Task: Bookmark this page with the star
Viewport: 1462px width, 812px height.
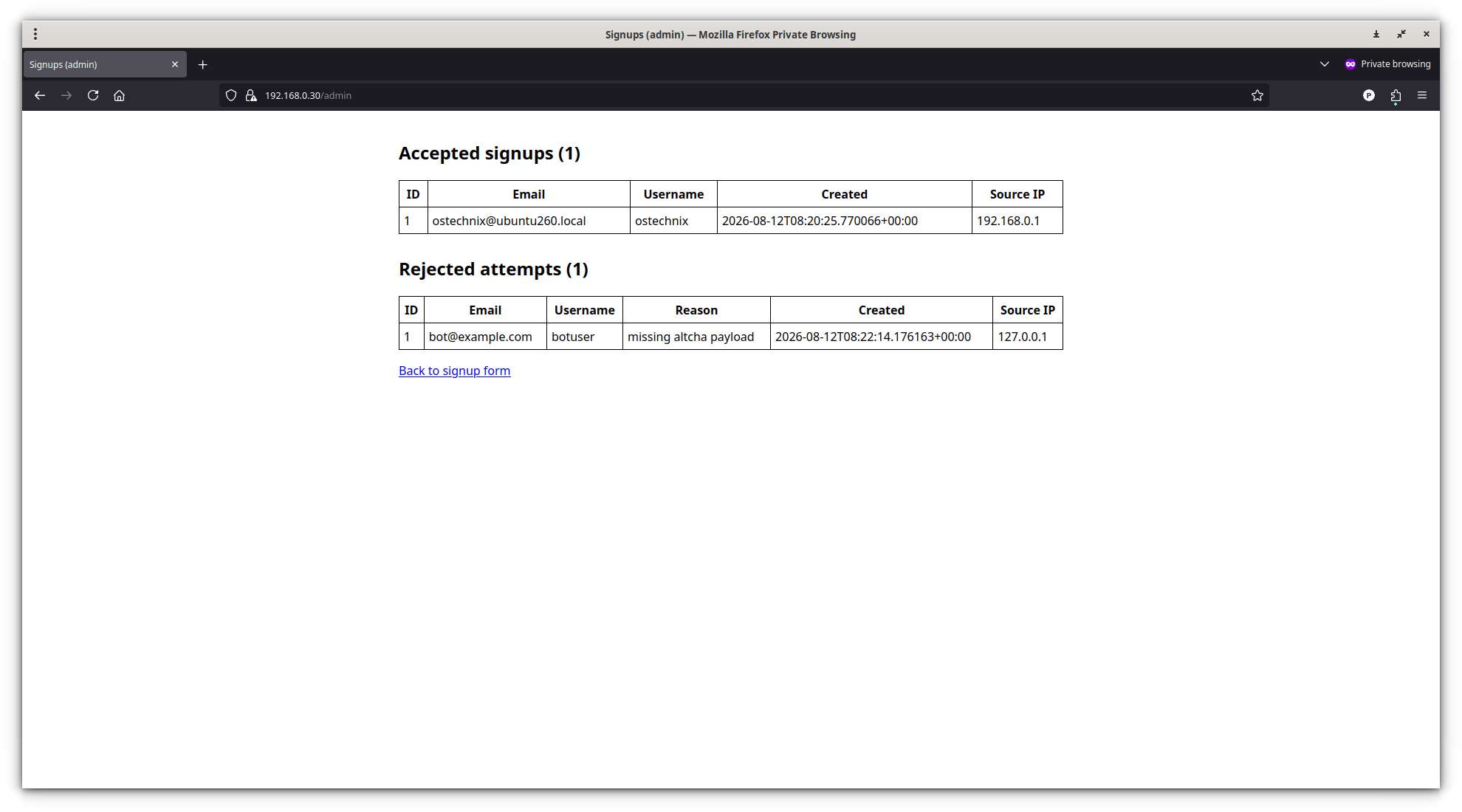Action: [x=1257, y=95]
